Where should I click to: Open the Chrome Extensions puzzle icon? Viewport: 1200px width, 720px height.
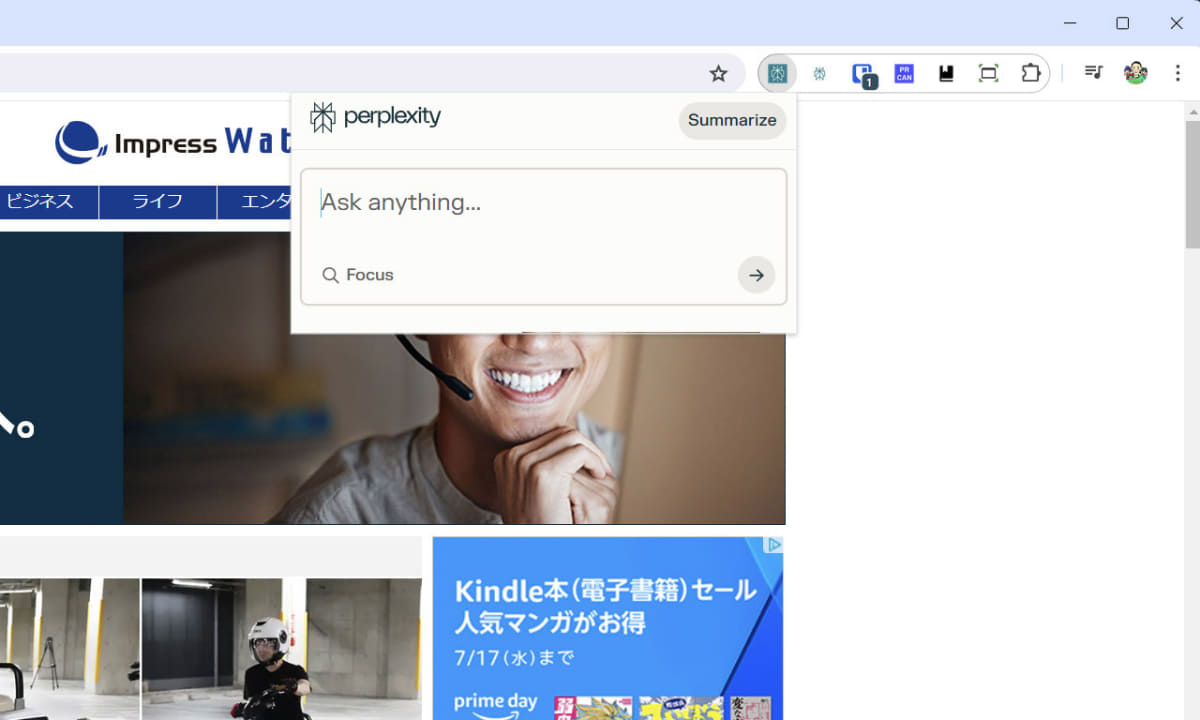pyautogui.click(x=1031, y=73)
